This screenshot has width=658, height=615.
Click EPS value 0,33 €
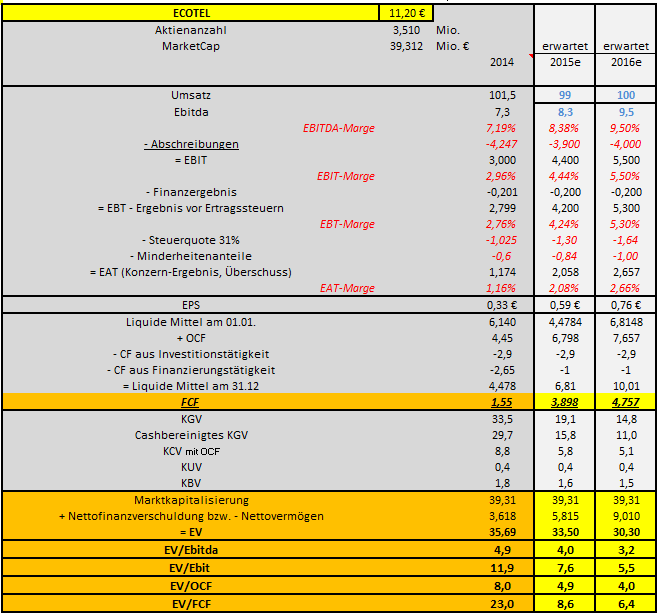pos(502,305)
